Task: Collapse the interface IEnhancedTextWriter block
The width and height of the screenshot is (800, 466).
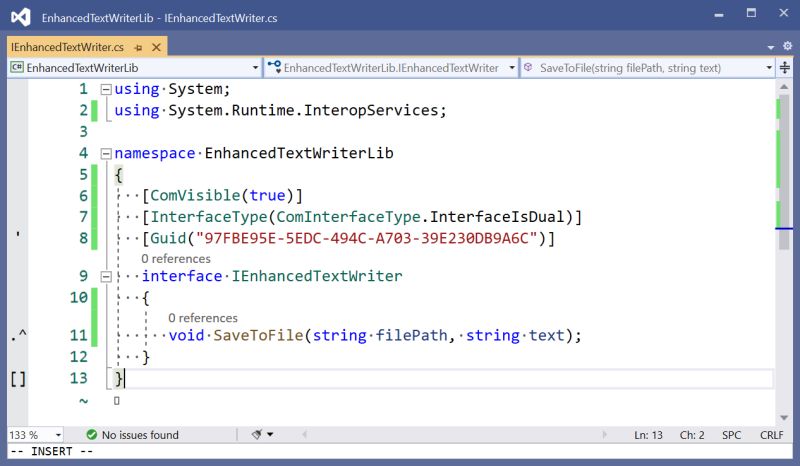Action: coord(106,277)
